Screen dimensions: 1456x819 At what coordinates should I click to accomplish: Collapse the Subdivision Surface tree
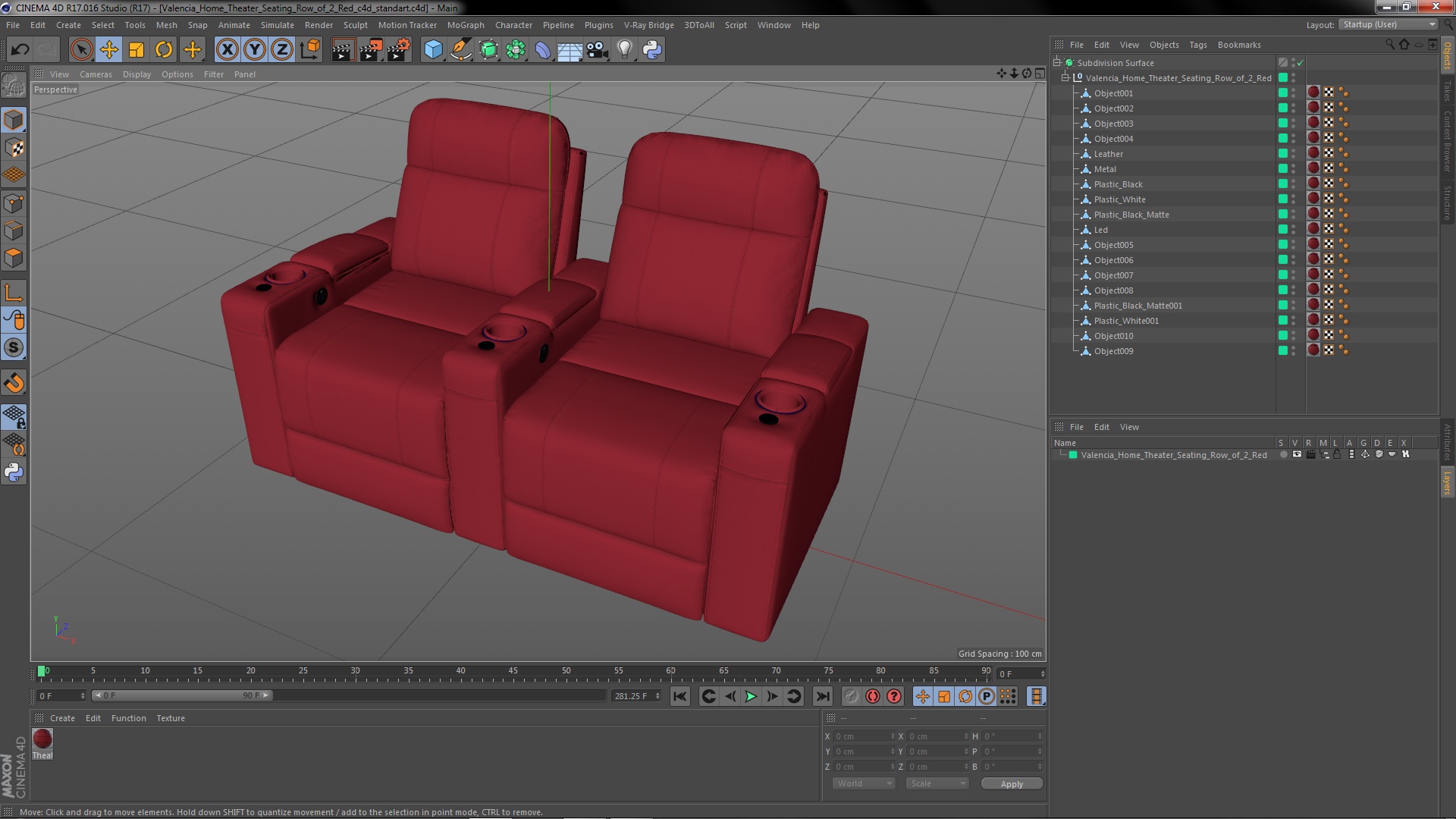click(x=1056, y=63)
